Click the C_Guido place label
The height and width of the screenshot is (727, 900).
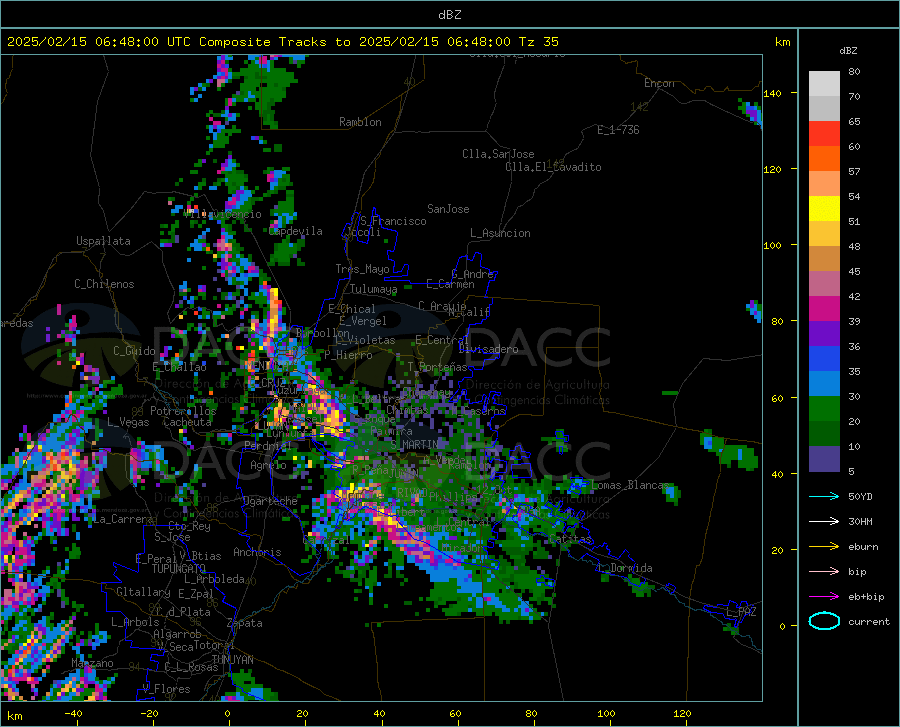(x=134, y=351)
